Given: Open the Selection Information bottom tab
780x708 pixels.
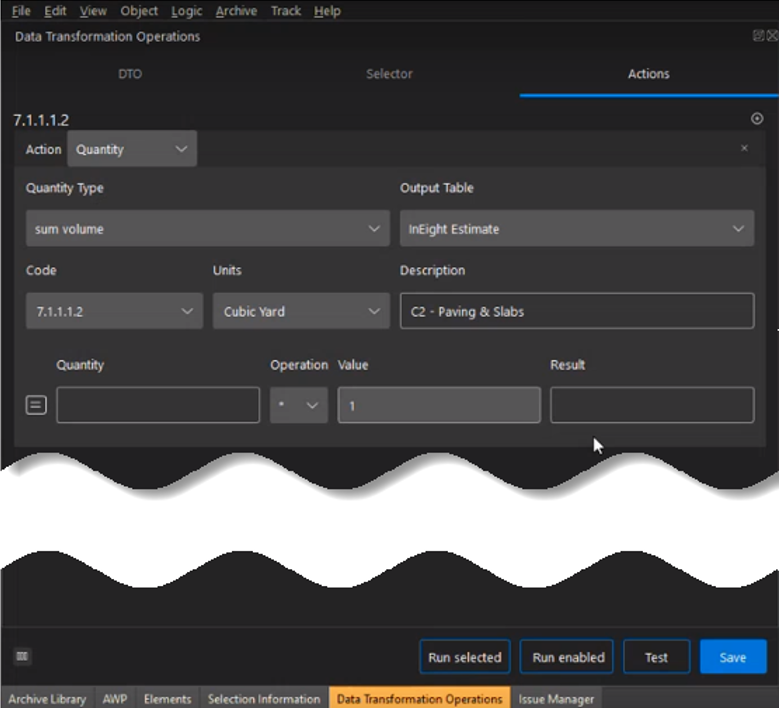Looking at the screenshot, I should 264,699.
